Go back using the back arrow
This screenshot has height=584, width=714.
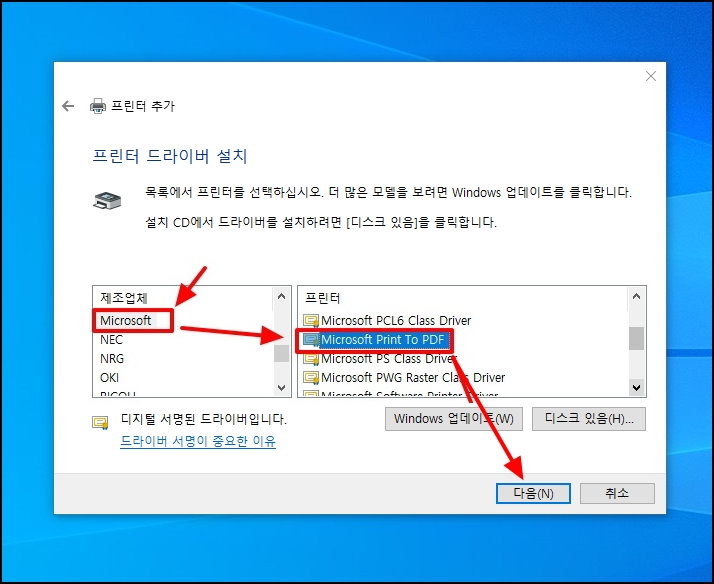click(68, 106)
